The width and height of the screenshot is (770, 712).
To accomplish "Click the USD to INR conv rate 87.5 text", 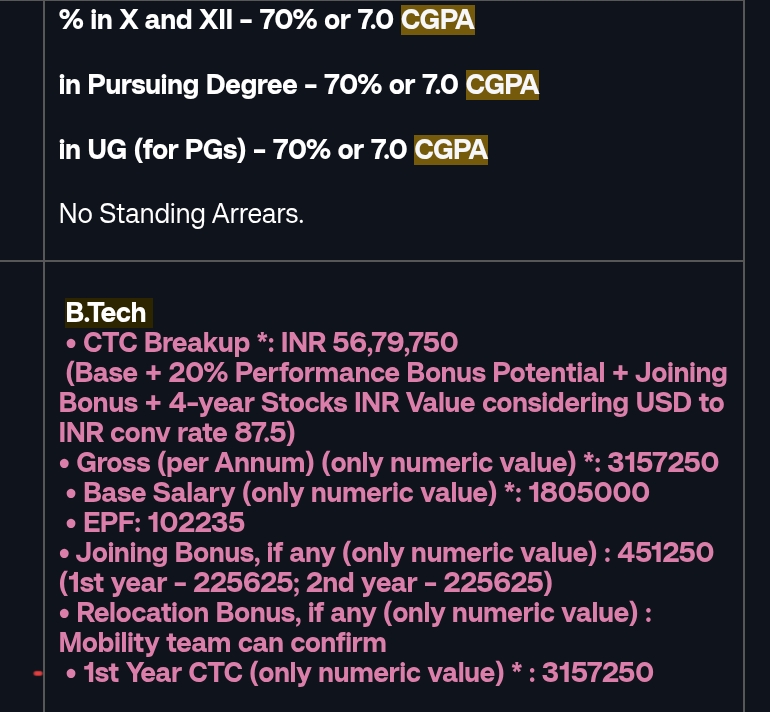I will click(x=391, y=417).
